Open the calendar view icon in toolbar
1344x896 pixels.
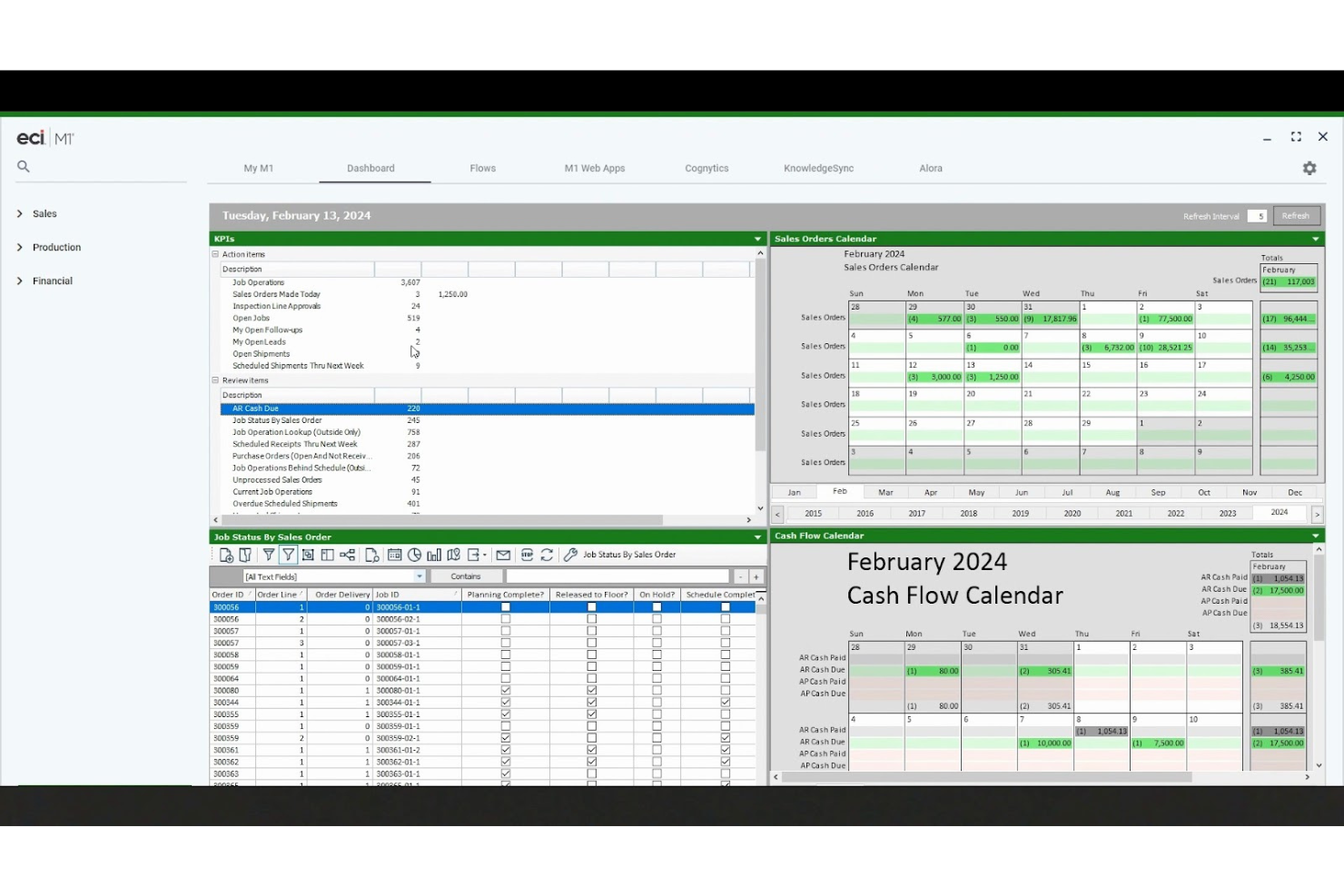(x=394, y=555)
